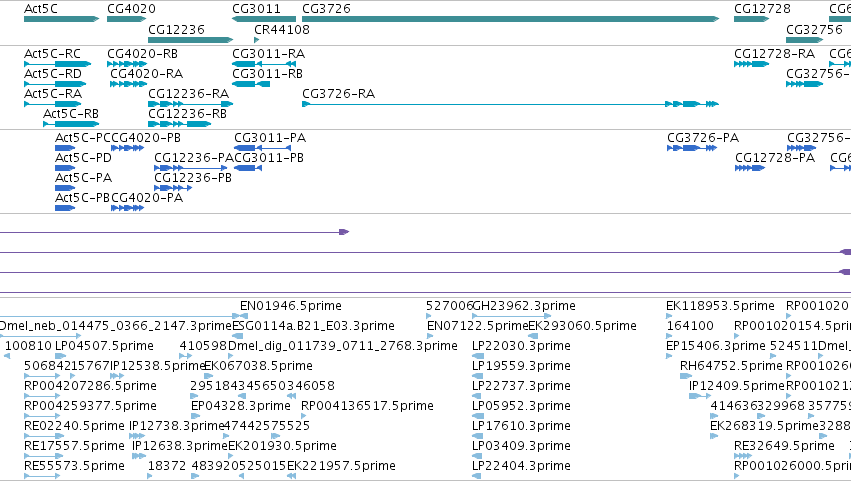Click protein CG3011-PA label
851x481 pixels.
click(x=270, y=138)
